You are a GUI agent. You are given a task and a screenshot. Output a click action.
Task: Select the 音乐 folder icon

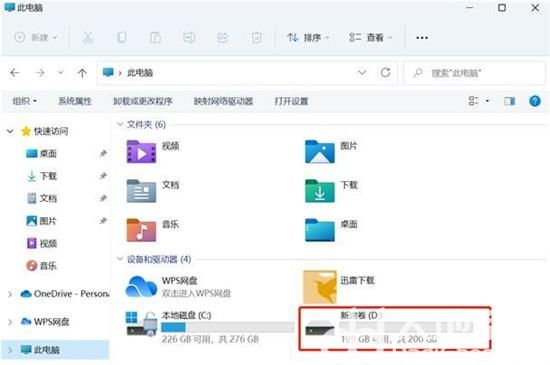tap(141, 230)
